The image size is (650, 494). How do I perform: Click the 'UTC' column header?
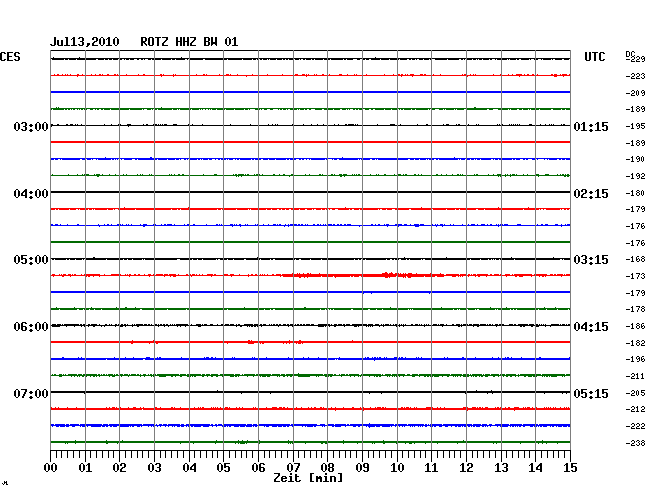(x=594, y=57)
